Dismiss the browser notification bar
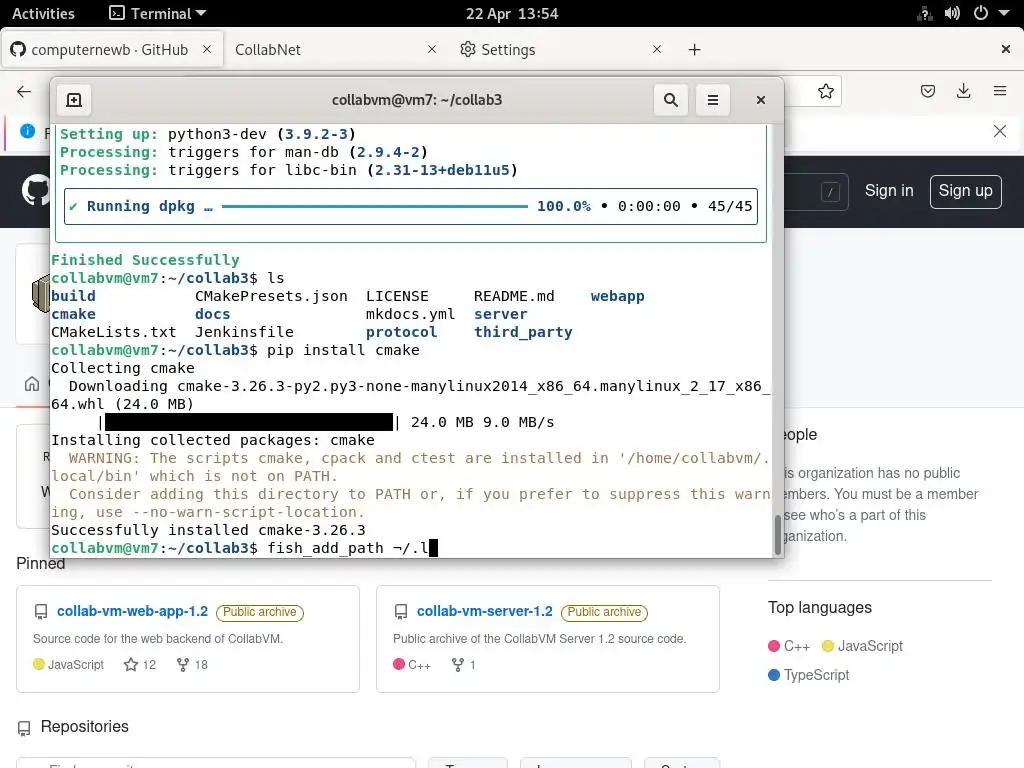The height and width of the screenshot is (768, 1024). tap(999, 131)
